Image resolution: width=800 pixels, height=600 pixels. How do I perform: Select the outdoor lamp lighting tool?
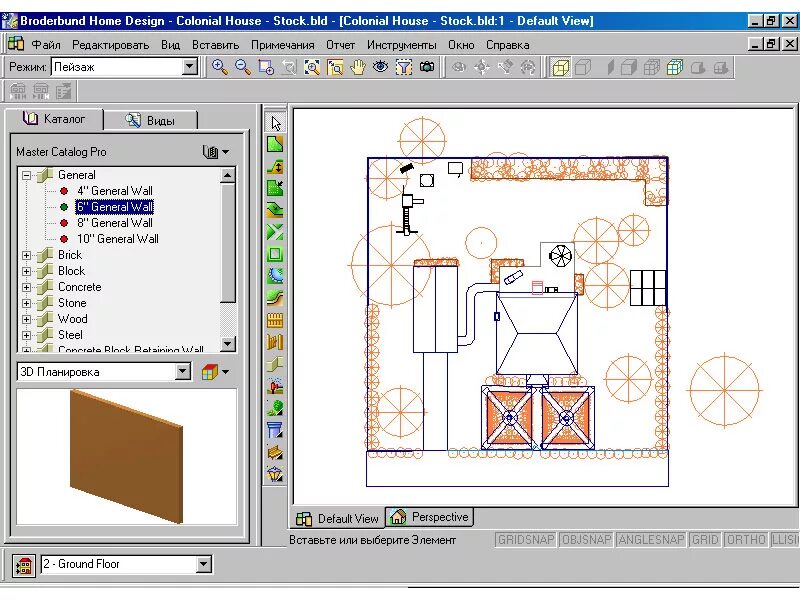(276, 474)
